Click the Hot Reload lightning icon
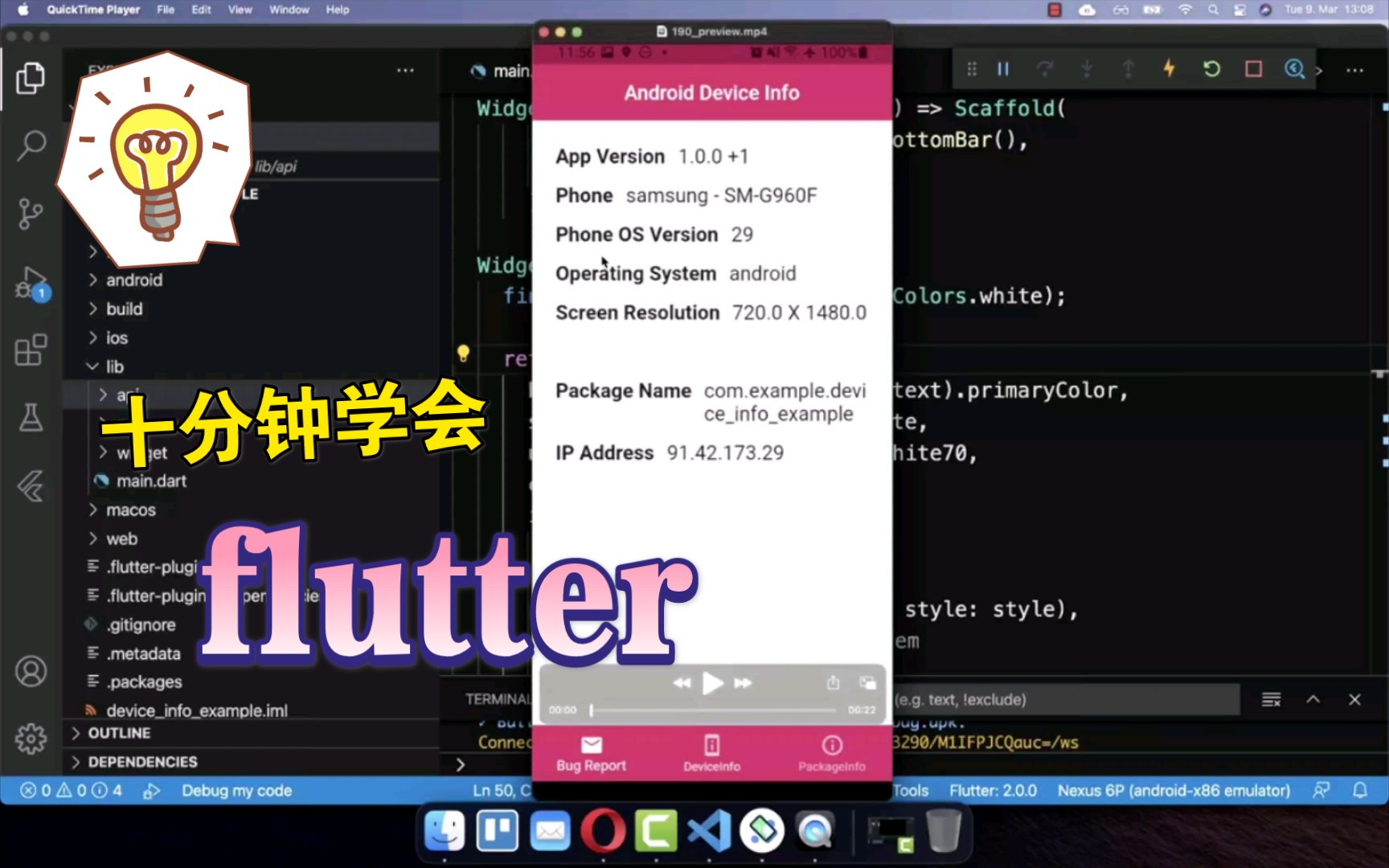Viewport: 1389px width, 868px height. coord(1170,68)
